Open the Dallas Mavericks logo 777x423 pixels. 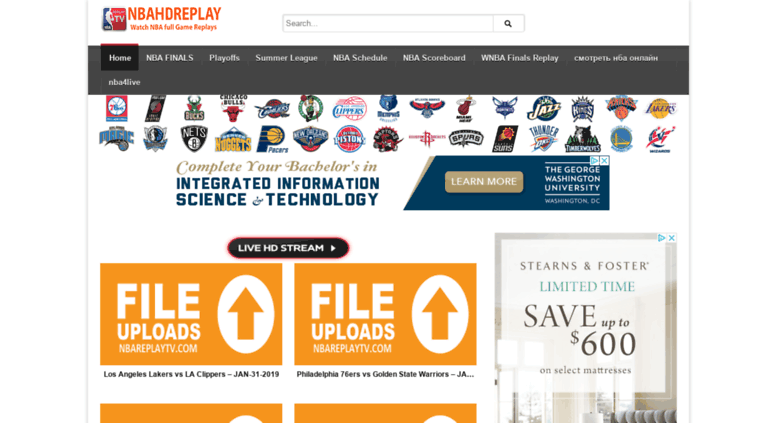(155, 139)
